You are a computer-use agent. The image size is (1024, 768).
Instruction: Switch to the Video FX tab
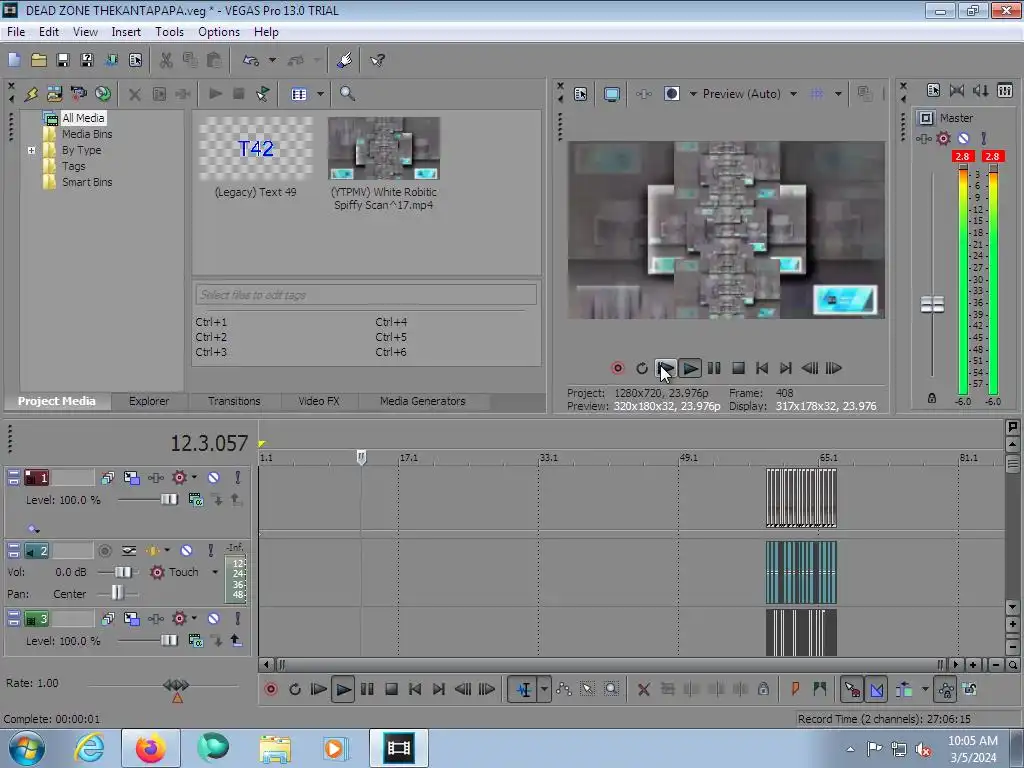point(319,401)
